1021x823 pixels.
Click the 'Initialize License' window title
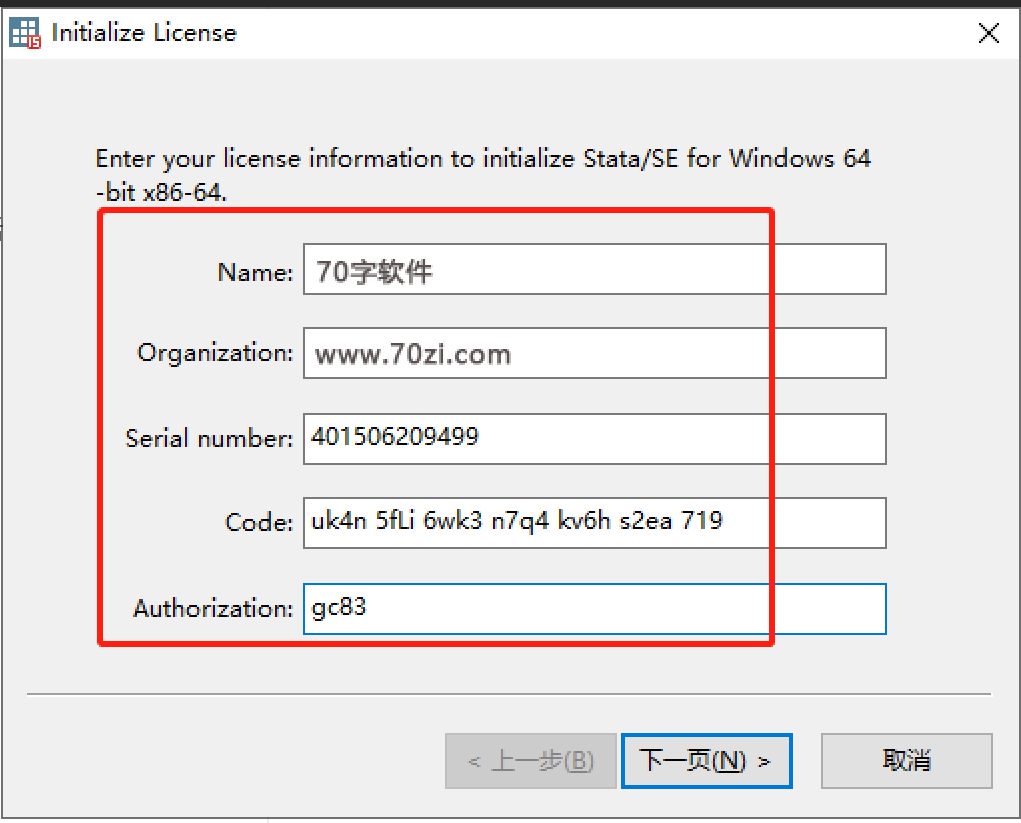pyautogui.click(x=144, y=33)
